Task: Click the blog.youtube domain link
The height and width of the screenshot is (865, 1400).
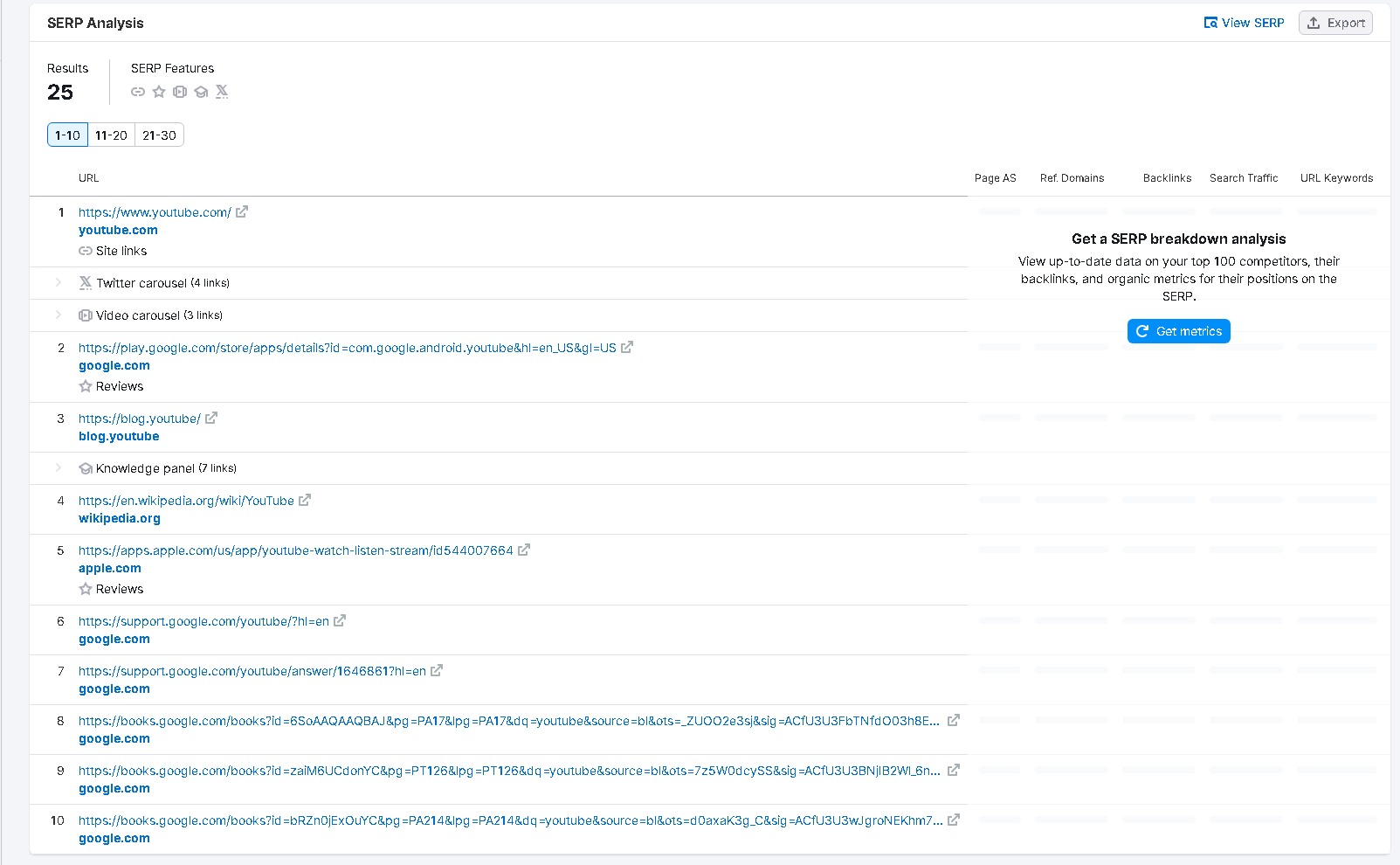Action: pyautogui.click(x=119, y=436)
